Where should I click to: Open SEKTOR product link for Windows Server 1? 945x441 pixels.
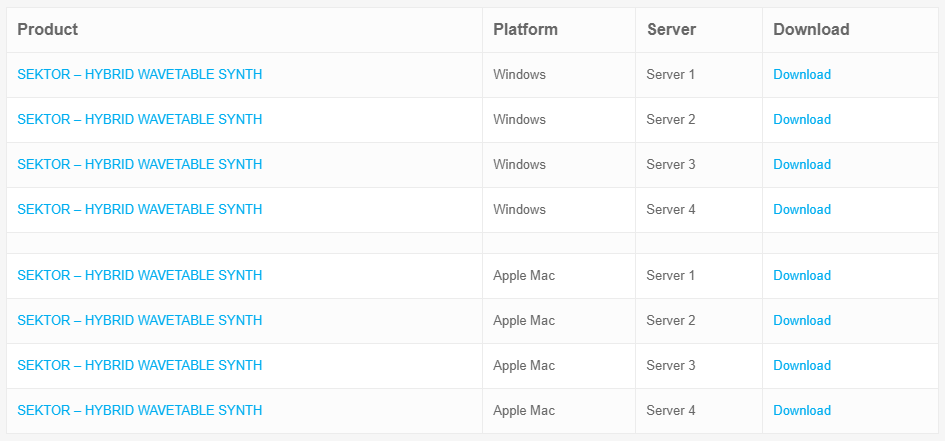click(140, 75)
